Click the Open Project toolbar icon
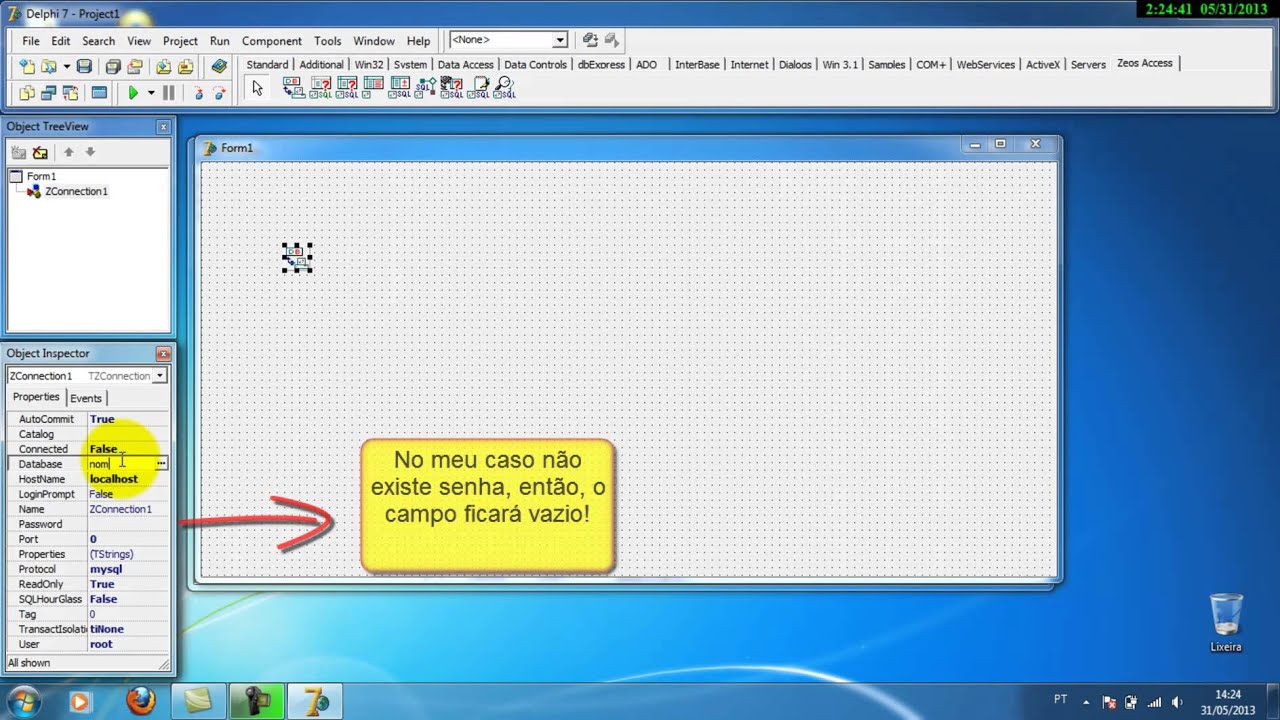Screen dimensions: 1280x720 (134, 66)
